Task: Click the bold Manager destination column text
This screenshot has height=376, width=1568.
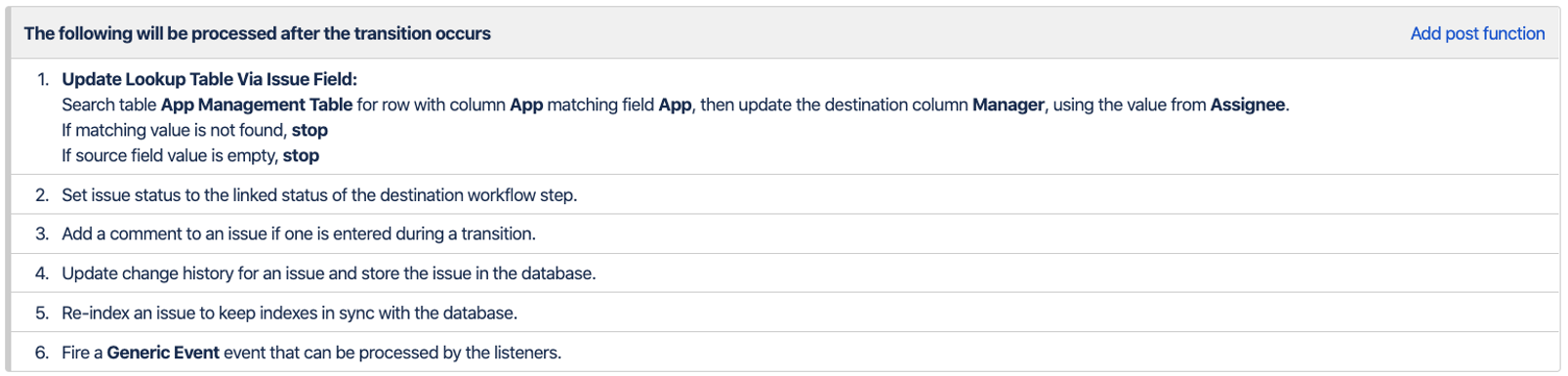Action: click(x=1008, y=104)
